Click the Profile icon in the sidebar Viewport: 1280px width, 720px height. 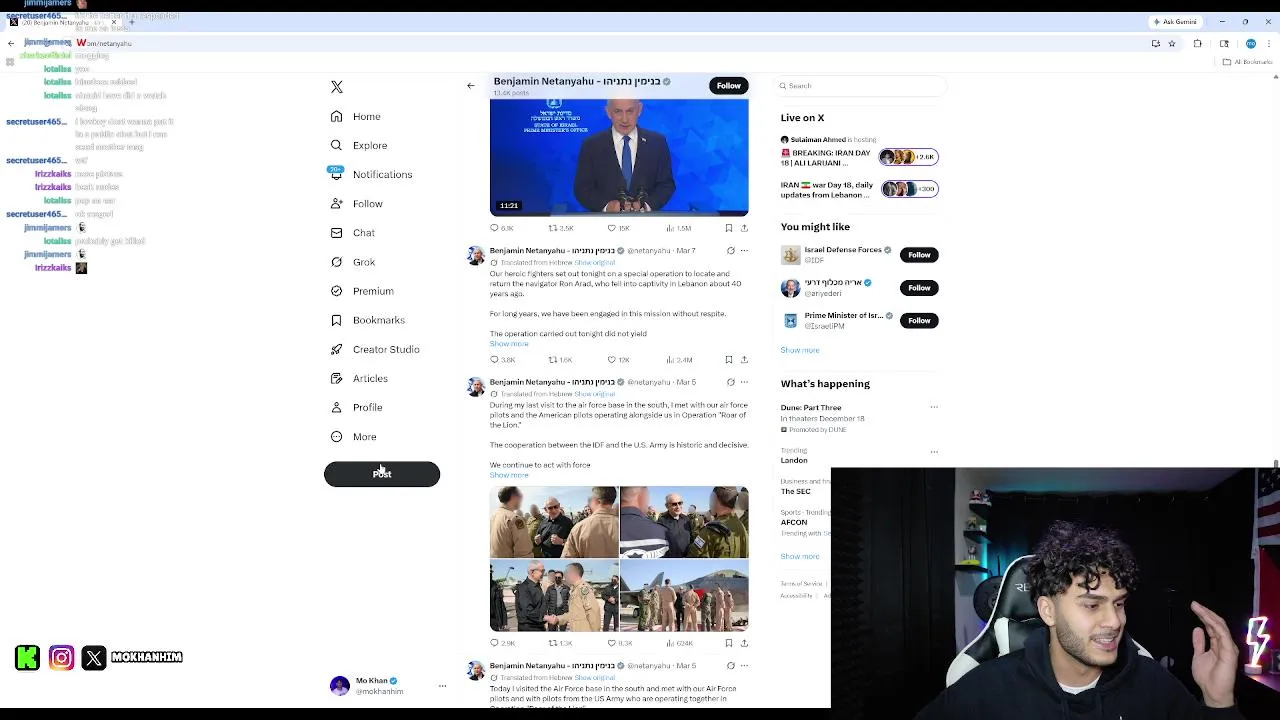coord(336,408)
